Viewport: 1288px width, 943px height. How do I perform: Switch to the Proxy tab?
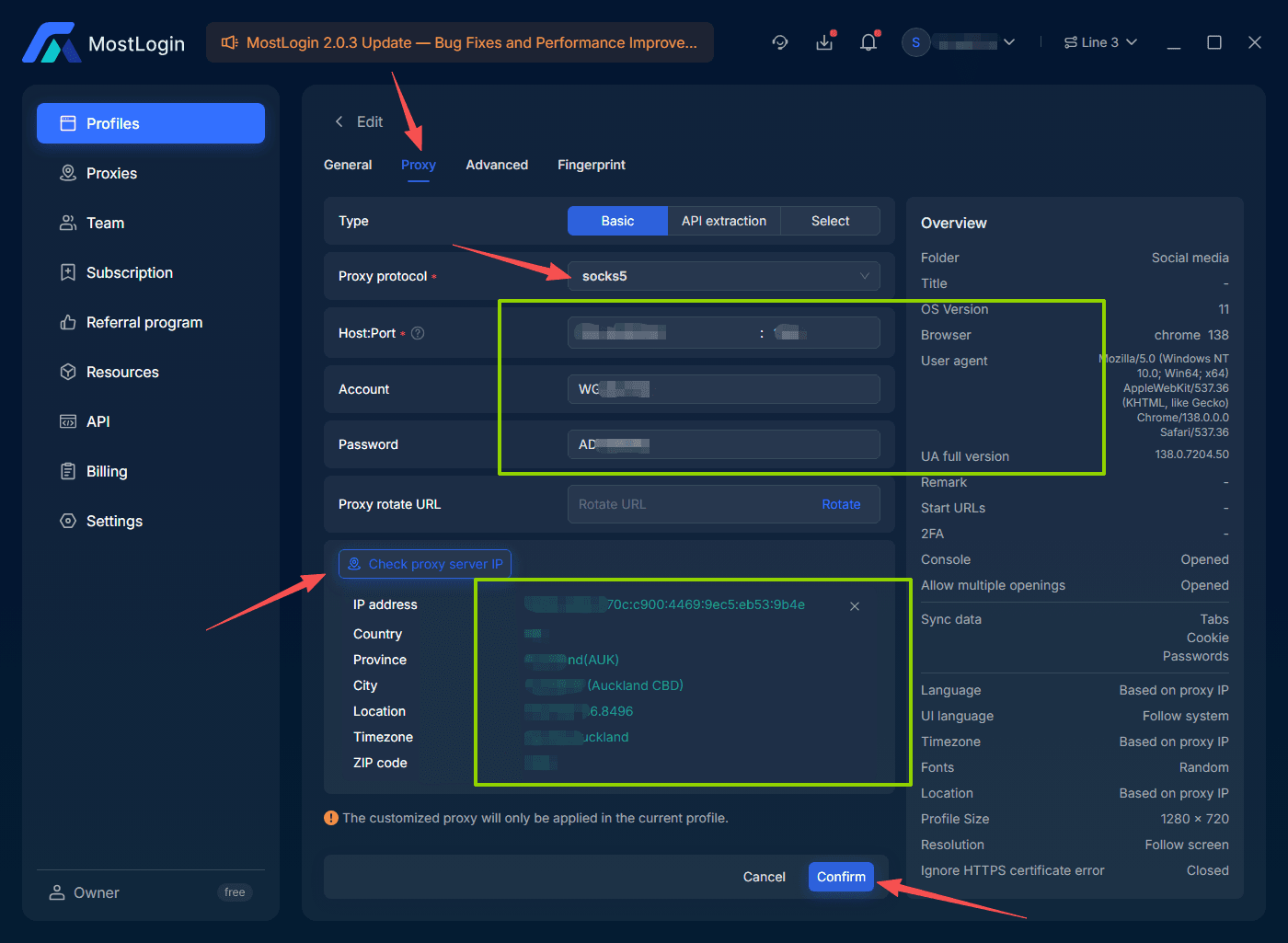pyautogui.click(x=419, y=165)
